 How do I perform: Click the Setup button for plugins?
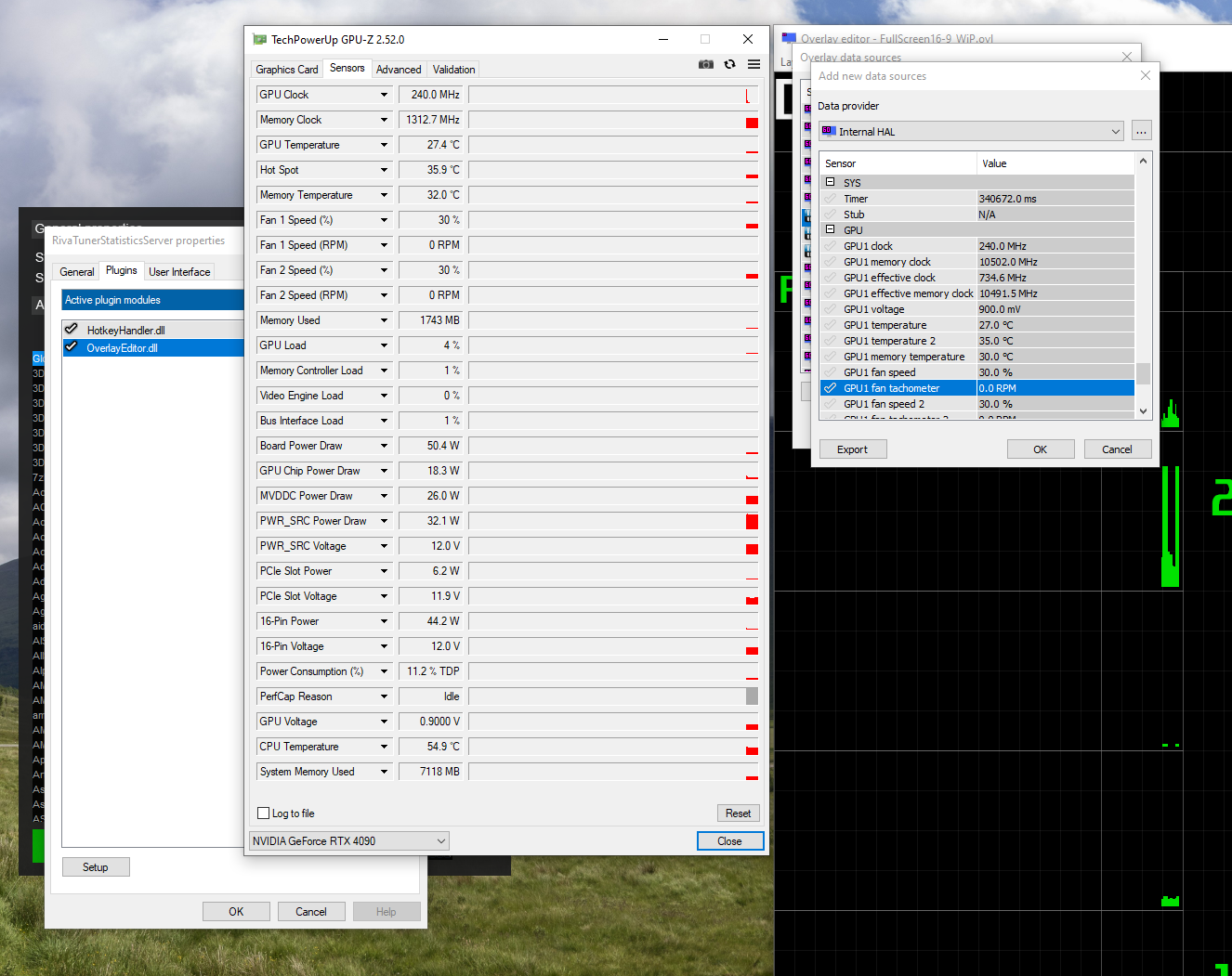pos(96,867)
